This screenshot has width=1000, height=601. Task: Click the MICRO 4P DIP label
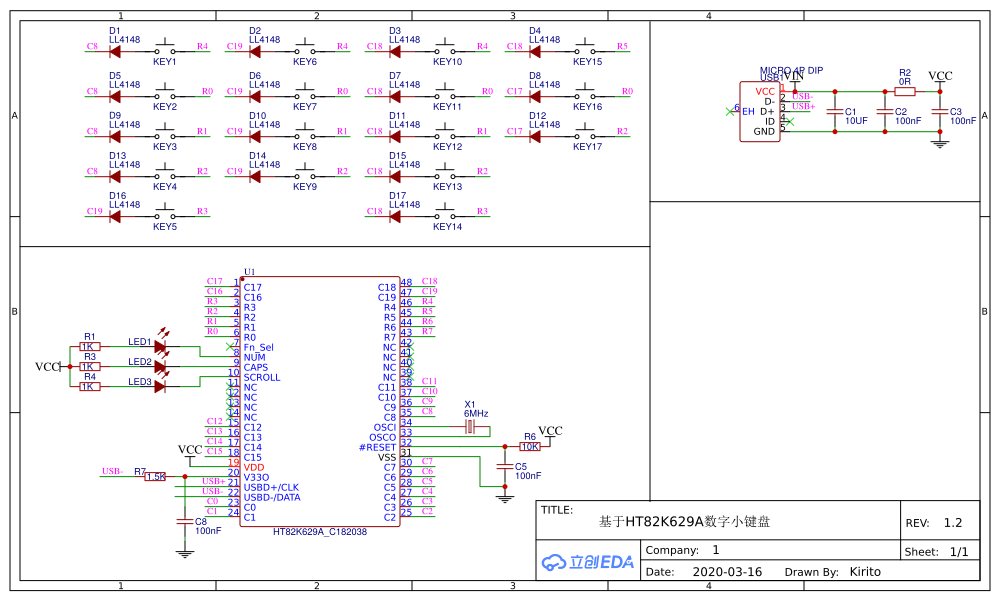tap(791, 70)
